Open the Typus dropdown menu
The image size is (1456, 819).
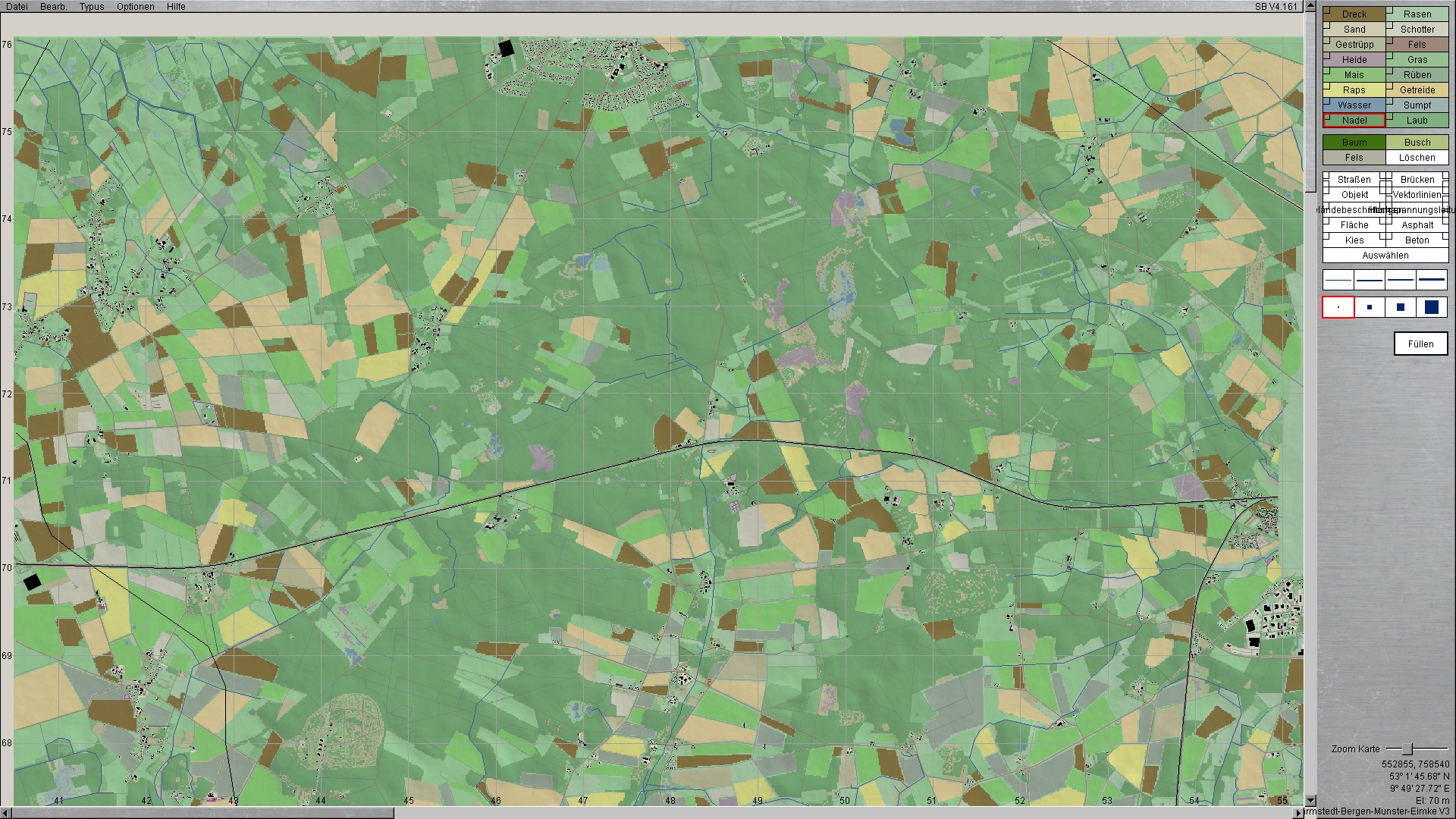(92, 7)
